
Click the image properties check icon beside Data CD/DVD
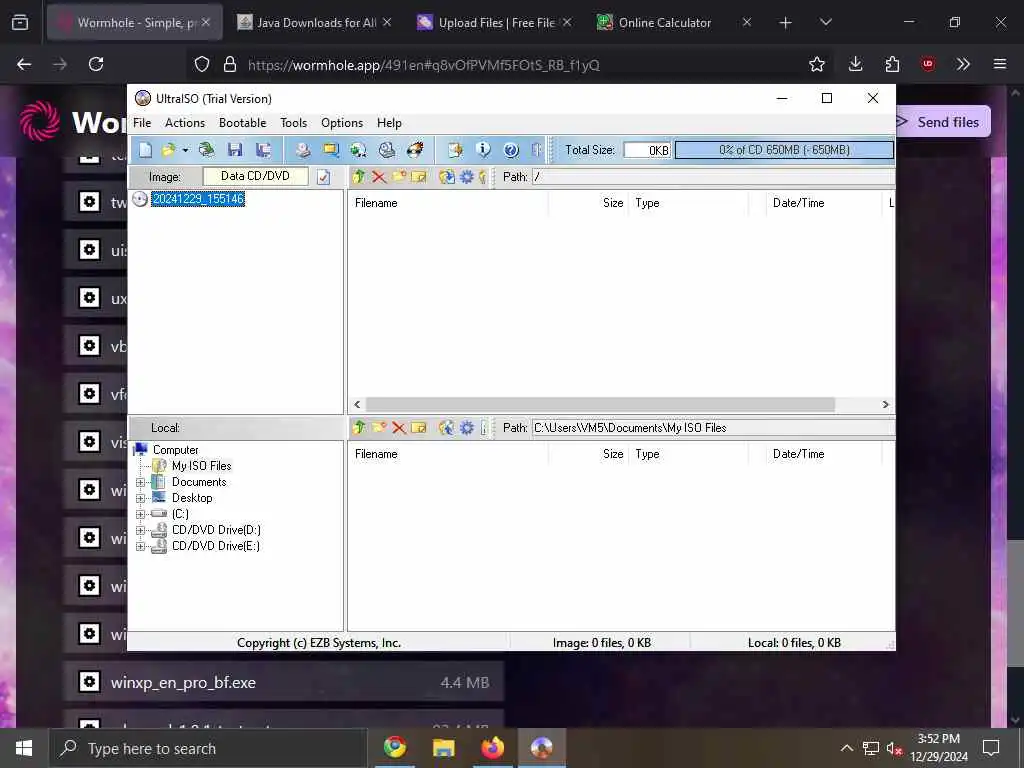click(x=323, y=177)
